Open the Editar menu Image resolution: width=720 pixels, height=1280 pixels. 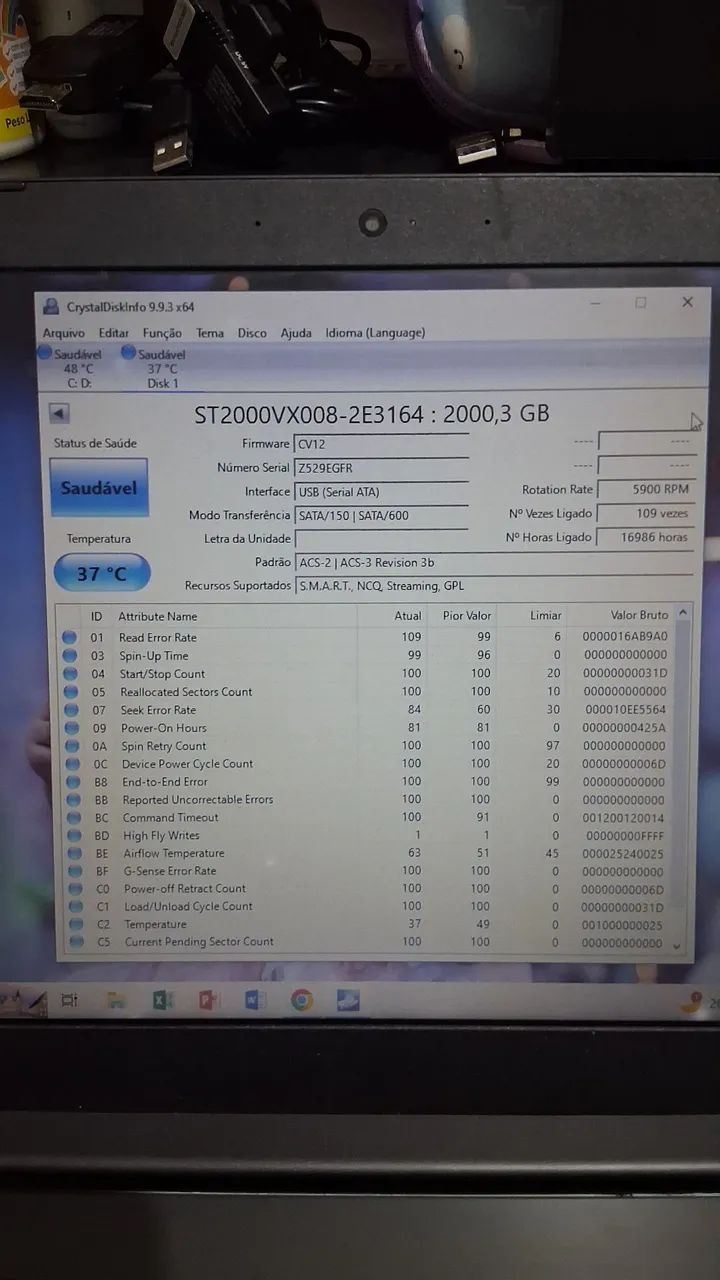point(114,333)
